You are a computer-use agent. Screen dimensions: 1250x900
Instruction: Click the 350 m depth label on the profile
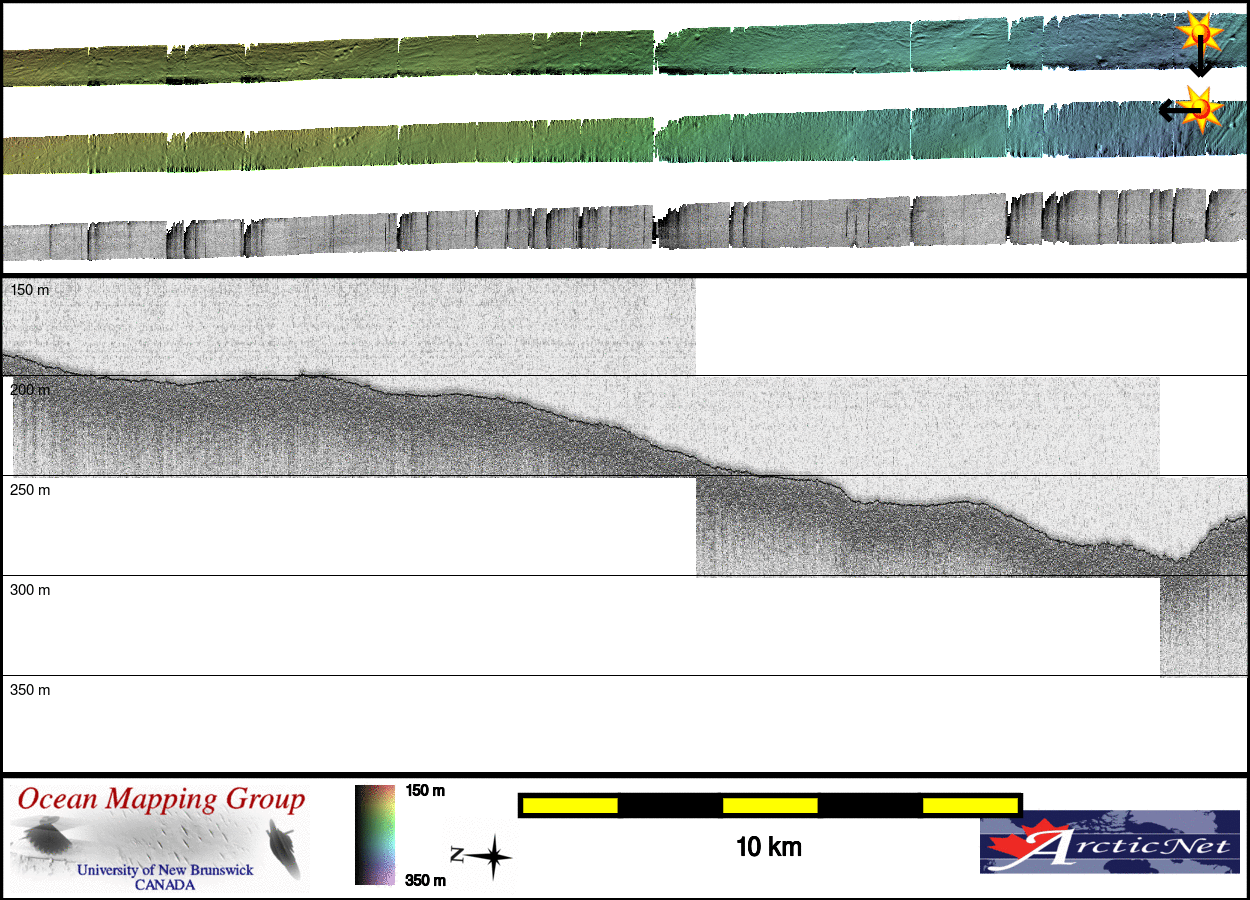(30, 690)
